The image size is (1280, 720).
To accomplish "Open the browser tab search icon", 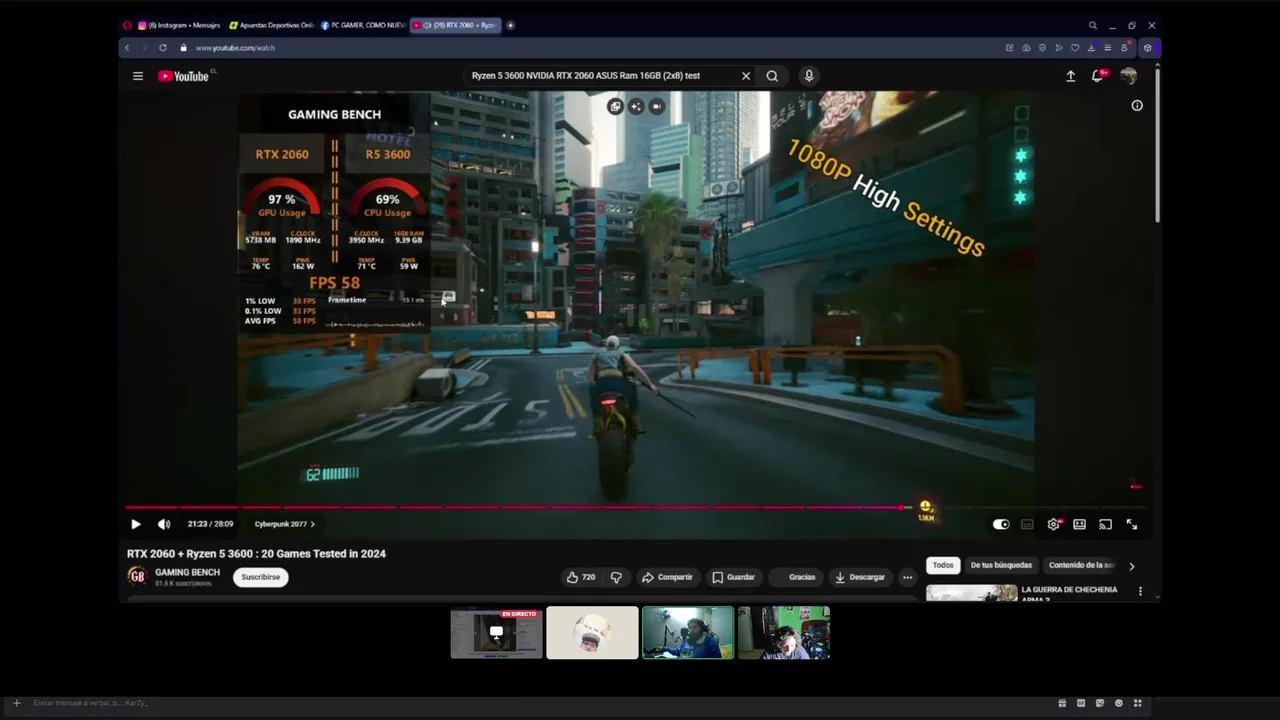I will (x=1092, y=25).
